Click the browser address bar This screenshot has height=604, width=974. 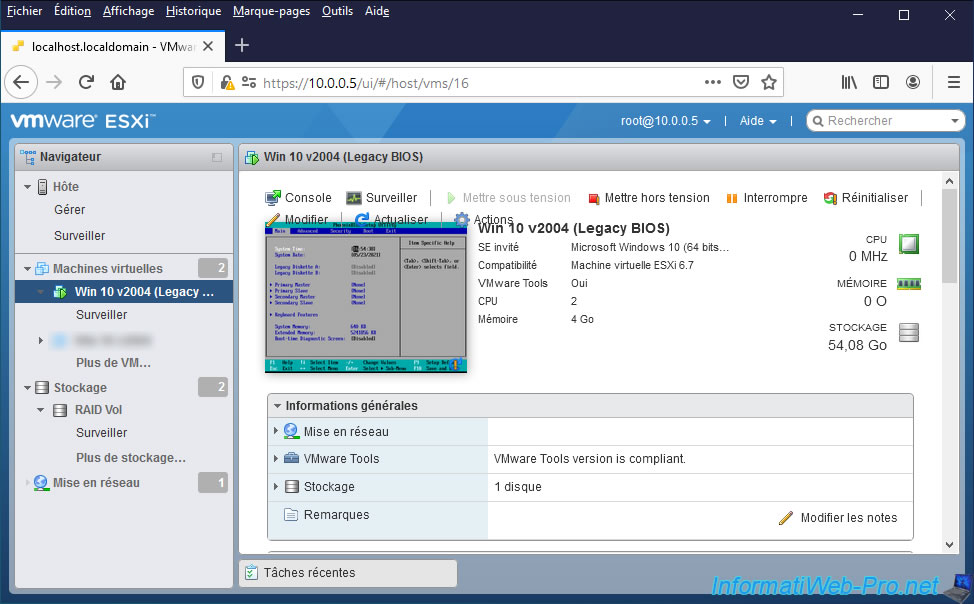[483, 82]
